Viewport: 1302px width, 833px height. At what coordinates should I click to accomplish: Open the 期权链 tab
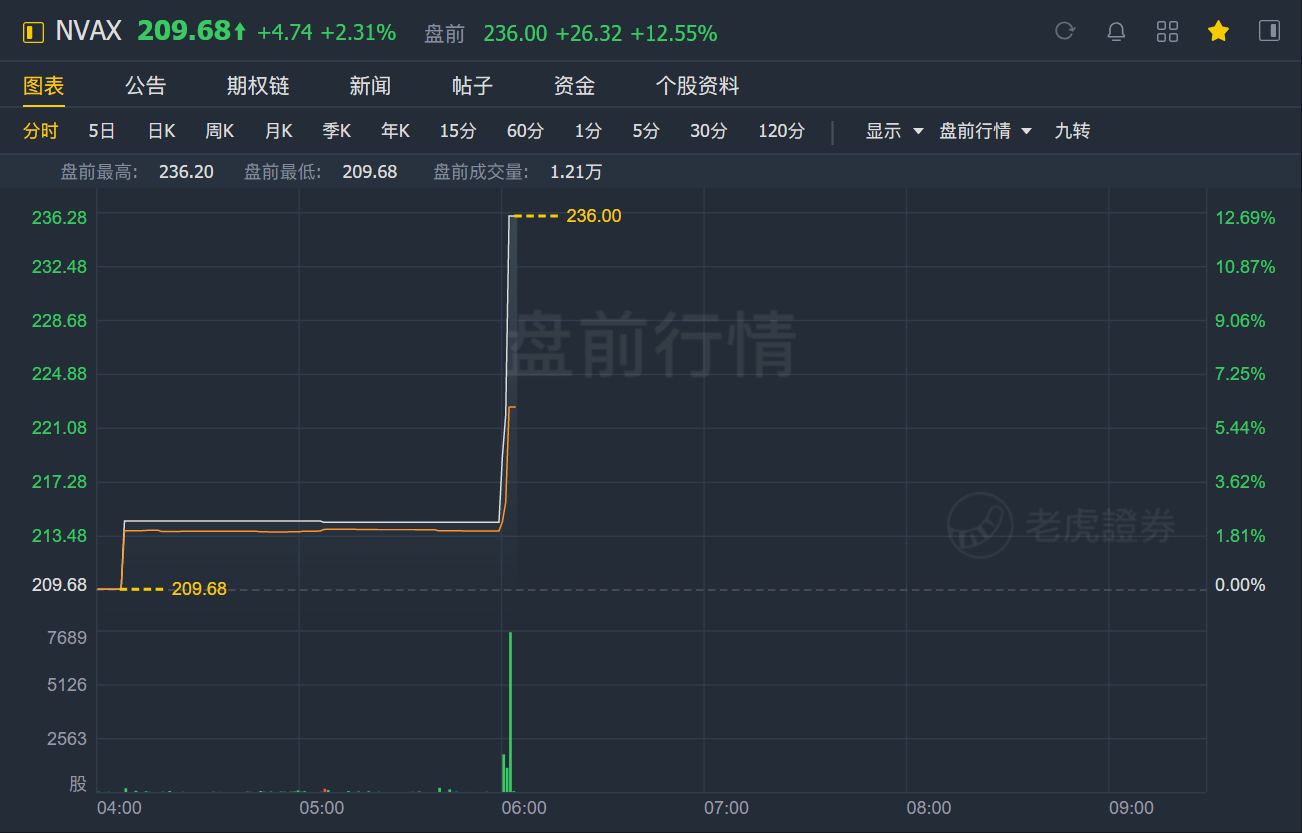(258, 86)
